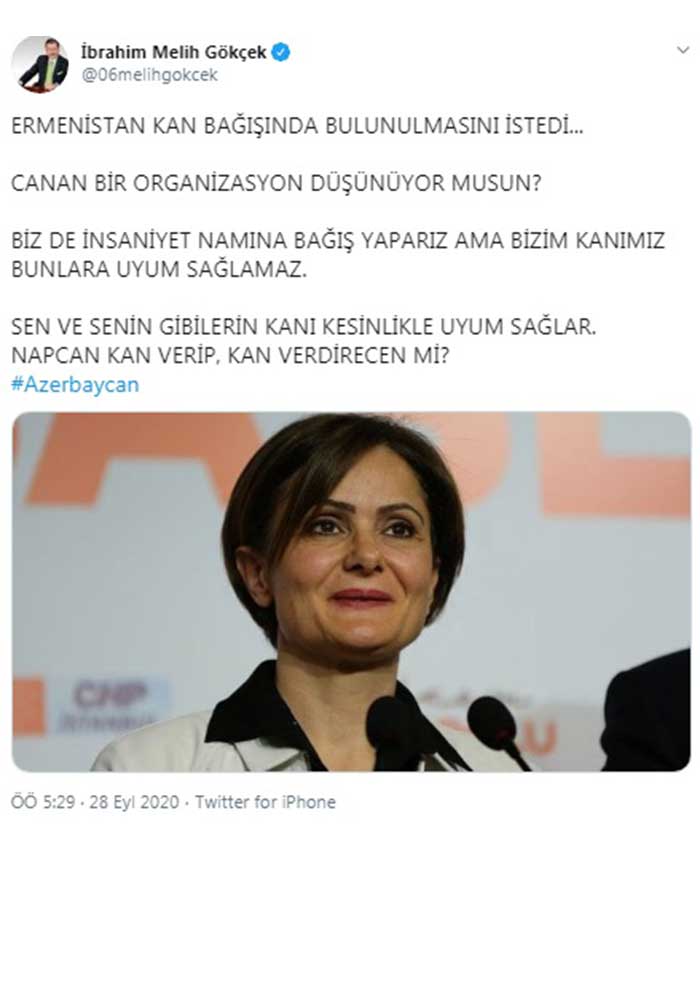Click the NAPCAN KAN VERİP line
700x1000 pixels.
pyautogui.click(x=230, y=355)
